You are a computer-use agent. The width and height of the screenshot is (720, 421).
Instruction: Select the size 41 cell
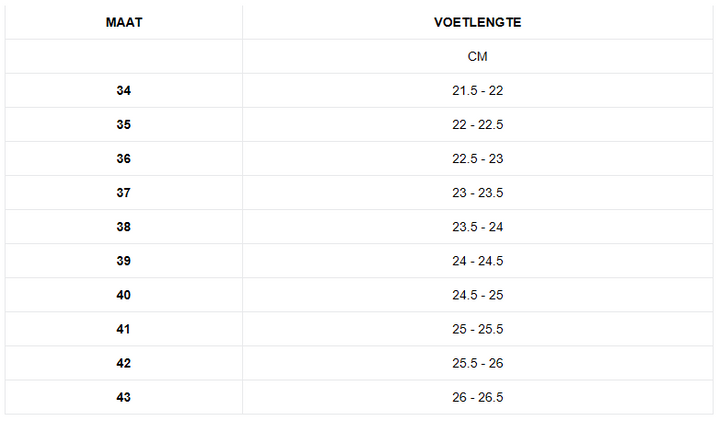(124, 329)
